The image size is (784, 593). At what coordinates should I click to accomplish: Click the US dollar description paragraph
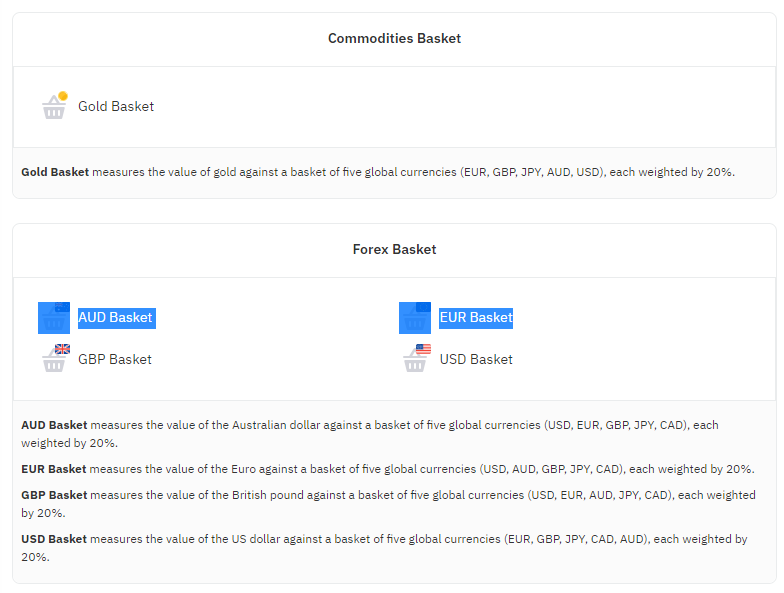[x=384, y=548]
